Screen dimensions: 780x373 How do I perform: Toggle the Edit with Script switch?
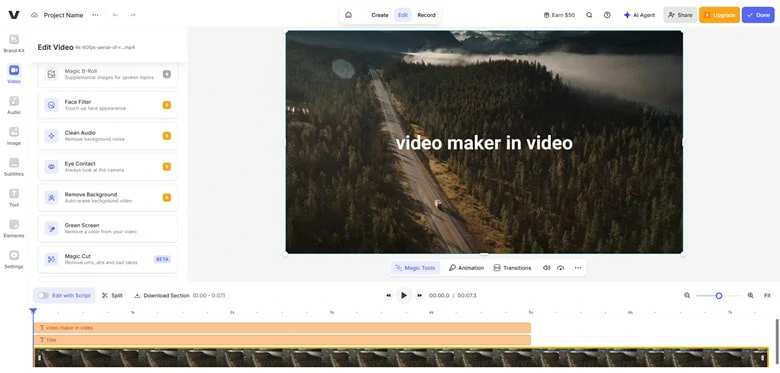pos(43,295)
